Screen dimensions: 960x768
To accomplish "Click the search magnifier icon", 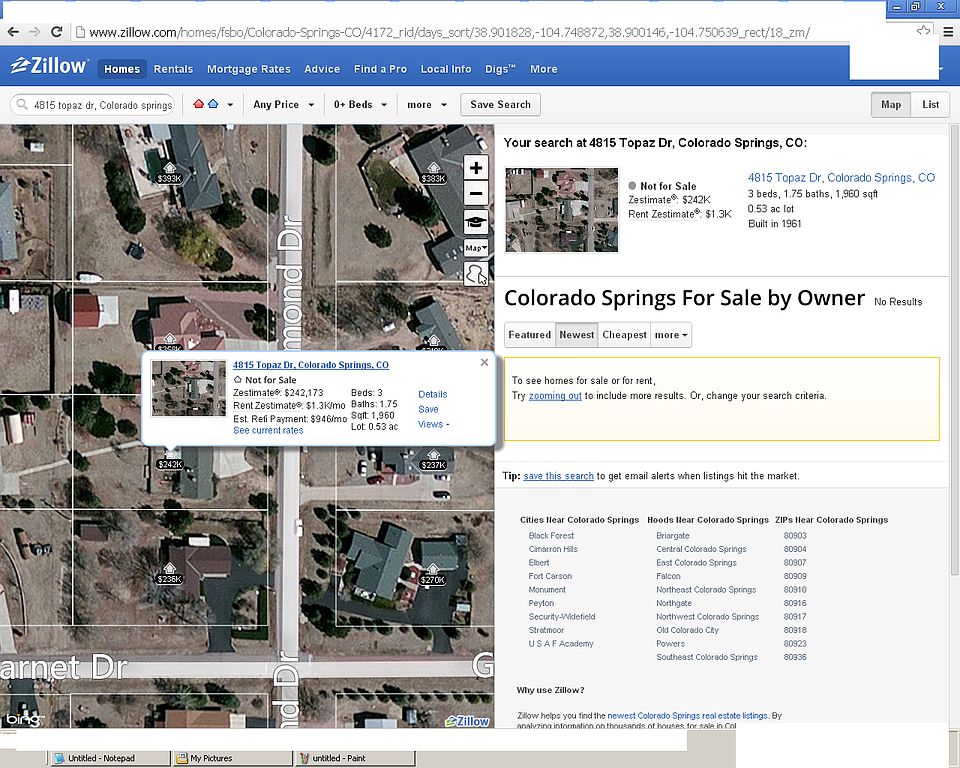I will [22, 105].
